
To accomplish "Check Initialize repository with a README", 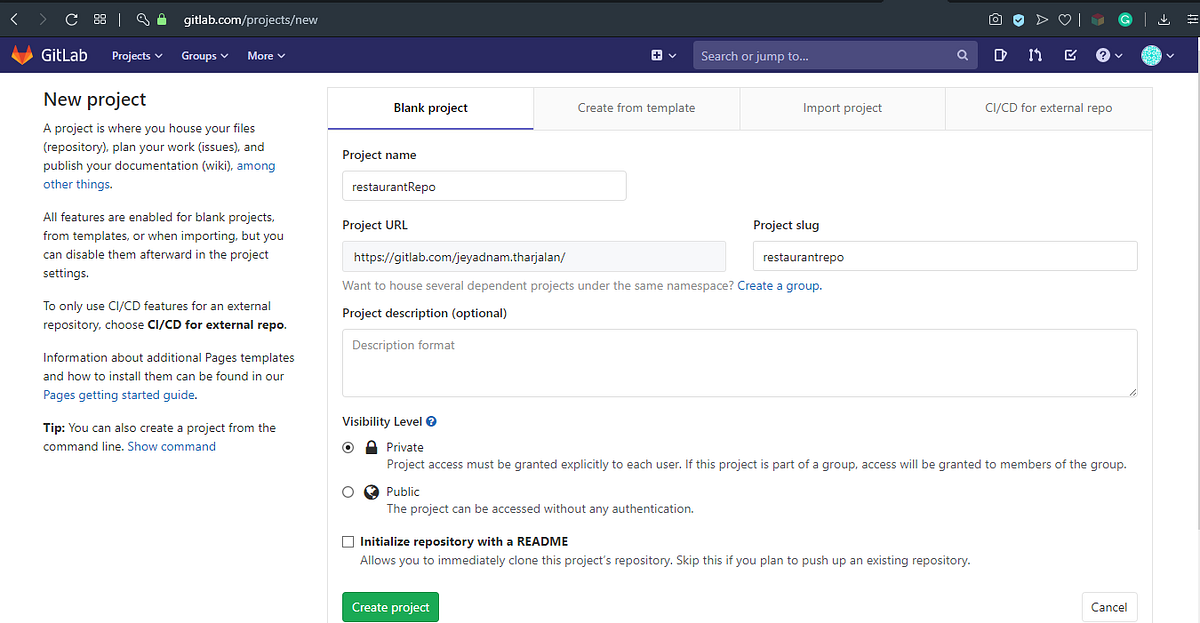I will tap(348, 541).
